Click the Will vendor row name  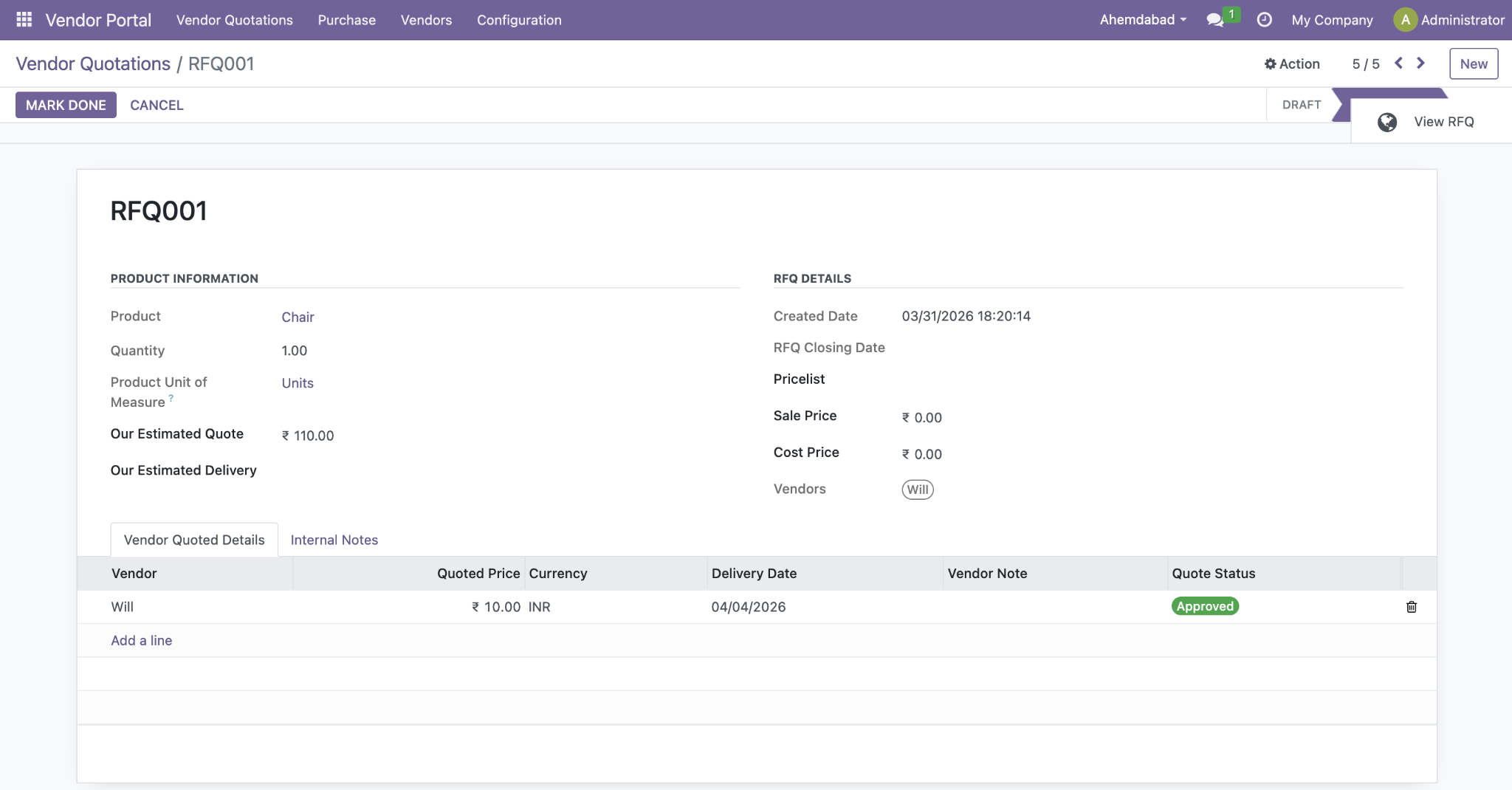pyautogui.click(x=123, y=607)
